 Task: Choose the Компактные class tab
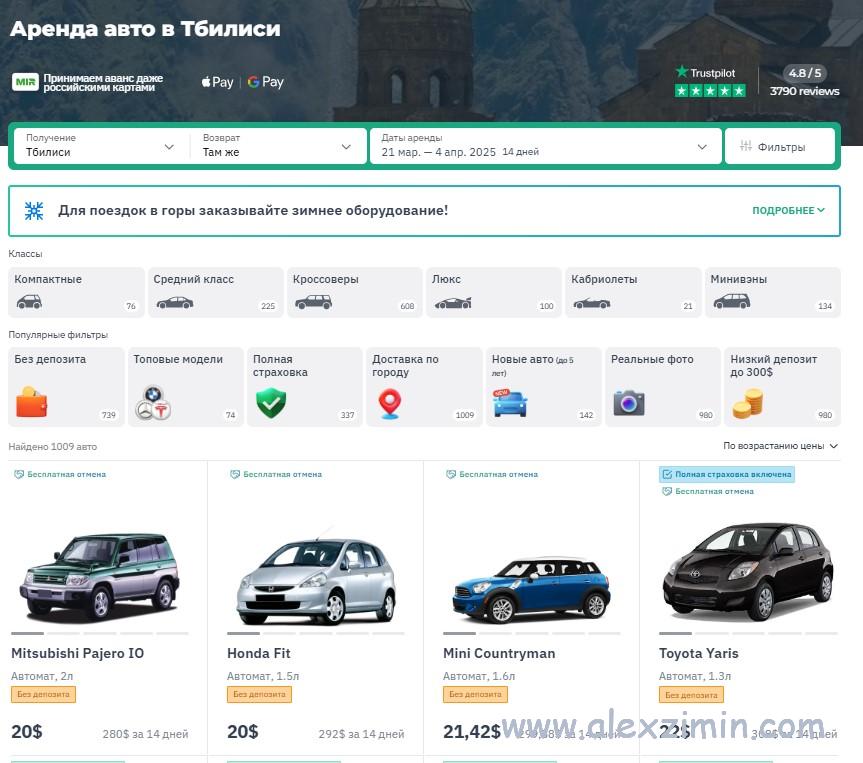point(76,292)
